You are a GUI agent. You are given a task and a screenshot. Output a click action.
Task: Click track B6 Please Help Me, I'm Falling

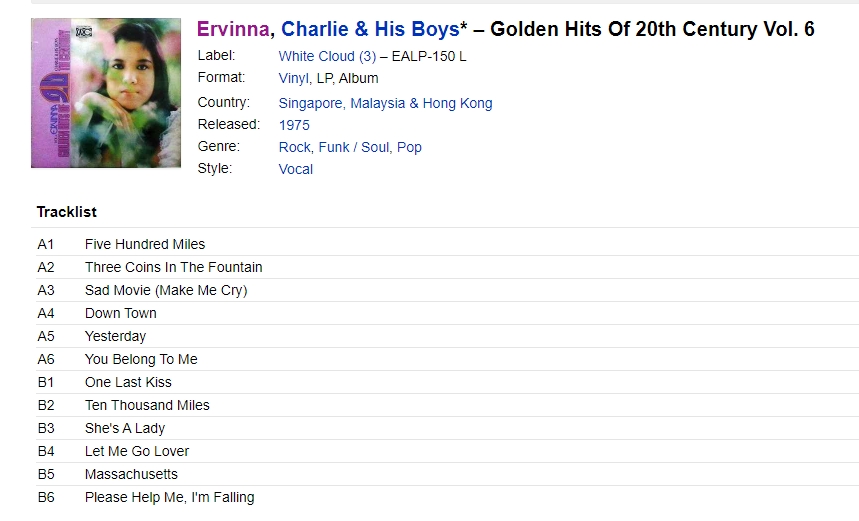tap(169, 497)
